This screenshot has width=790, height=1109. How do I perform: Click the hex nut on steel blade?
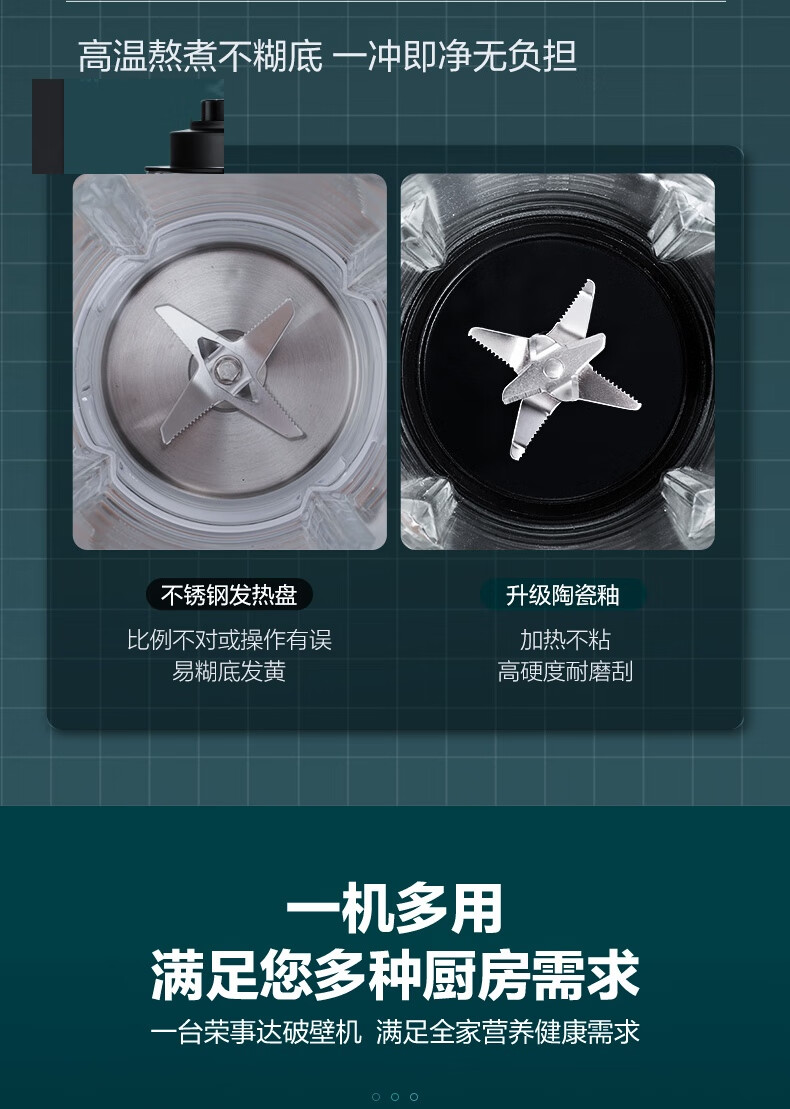coord(227,367)
